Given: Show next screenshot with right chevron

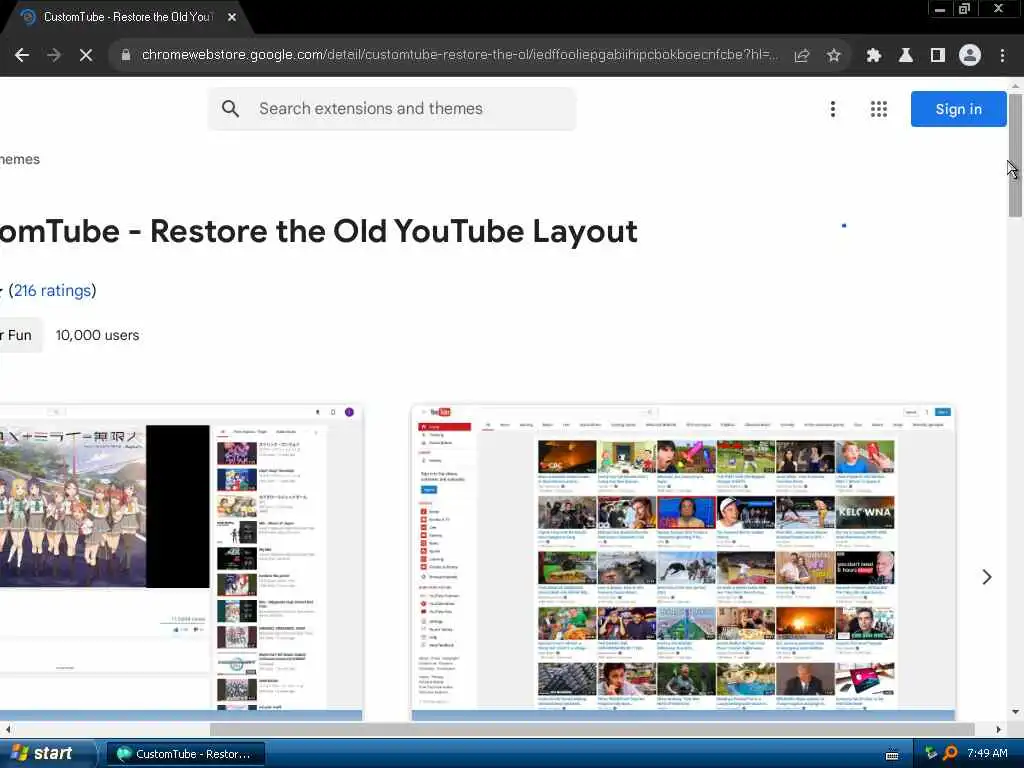Looking at the screenshot, I should pos(987,577).
